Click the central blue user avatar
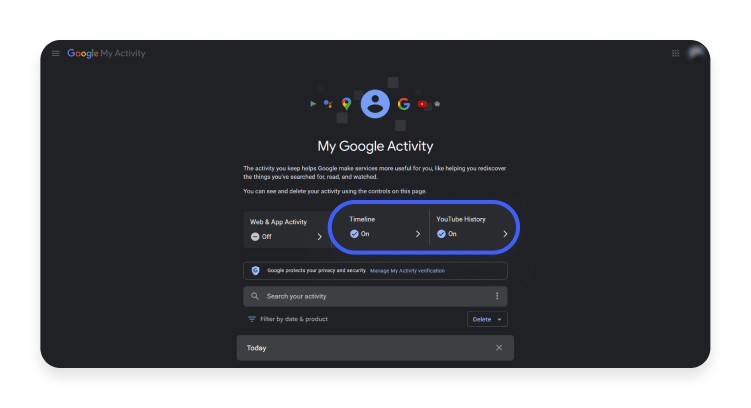 [x=375, y=104]
